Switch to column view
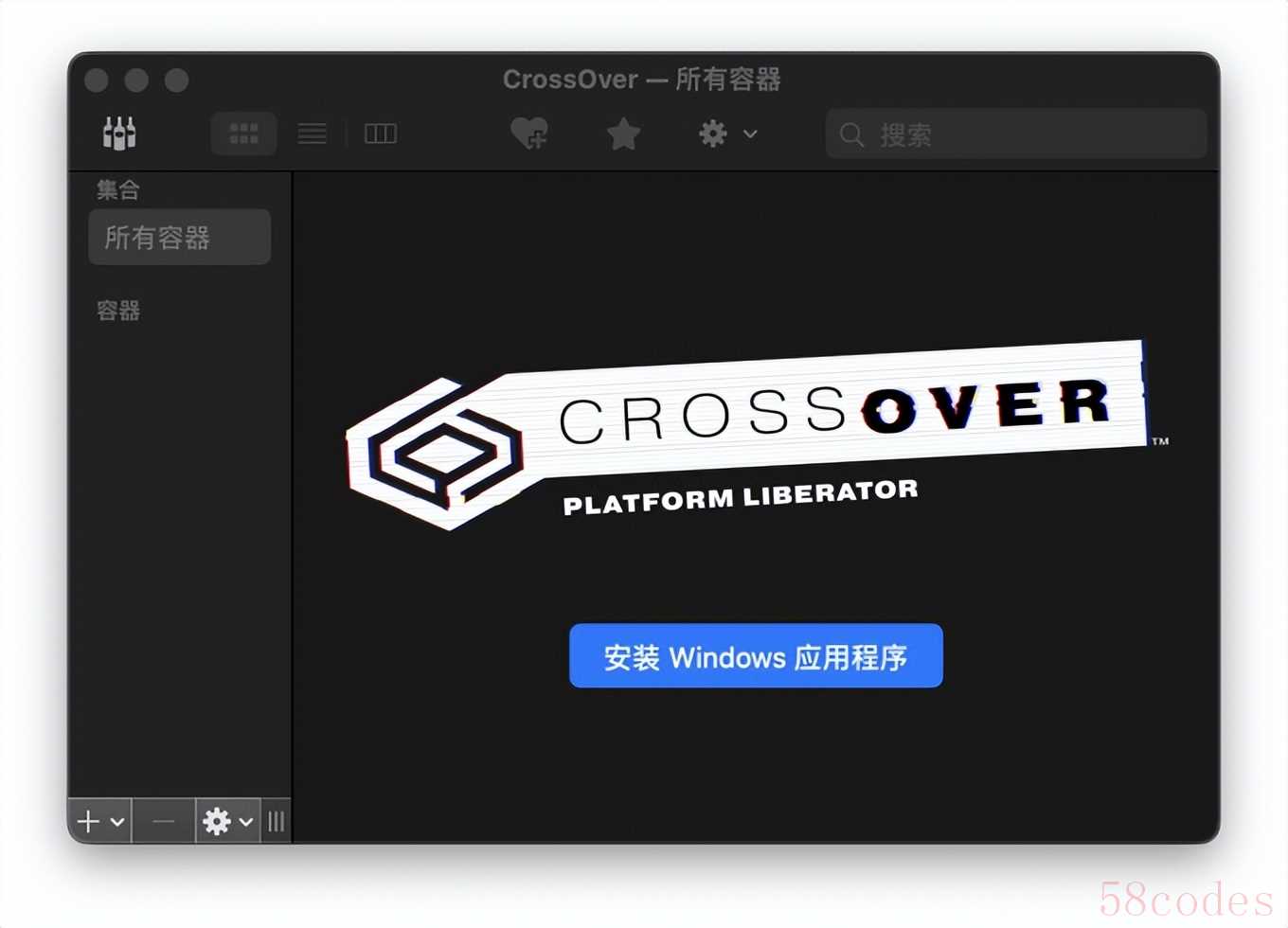Viewport: 1288px width, 928px height. [x=380, y=134]
